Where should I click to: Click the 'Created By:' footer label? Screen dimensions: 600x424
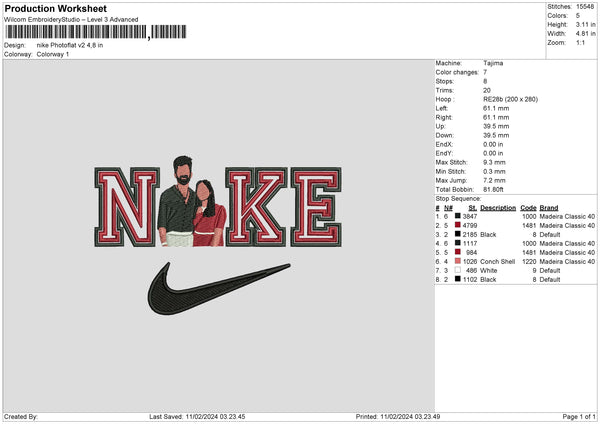coord(21,417)
